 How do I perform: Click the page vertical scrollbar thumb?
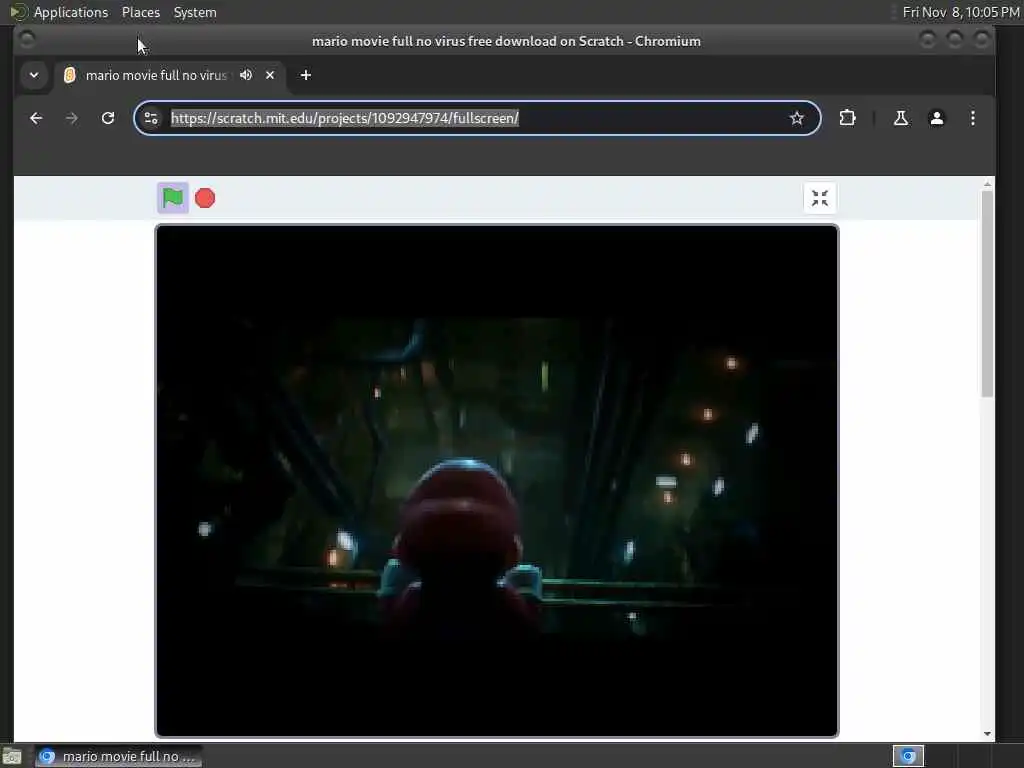[987, 294]
